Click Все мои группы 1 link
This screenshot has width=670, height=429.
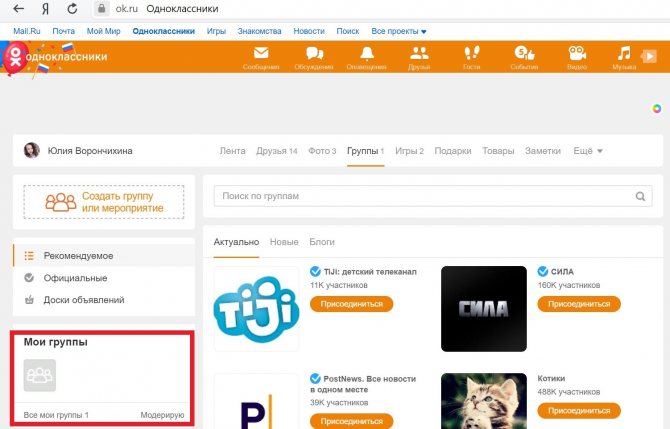coord(56,415)
